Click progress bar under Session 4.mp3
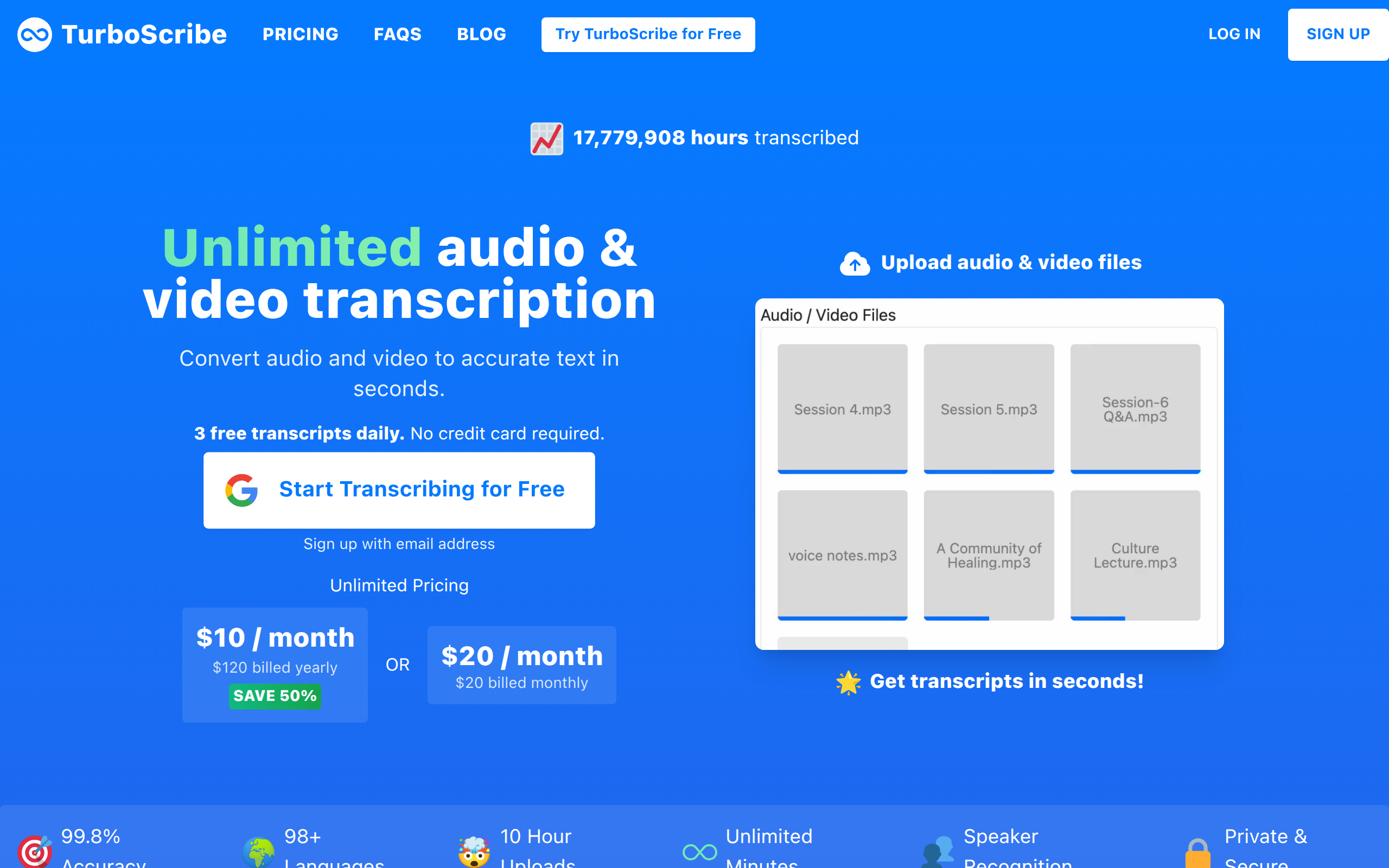Screen dimensions: 1389x868 pyautogui.click(x=843, y=472)
